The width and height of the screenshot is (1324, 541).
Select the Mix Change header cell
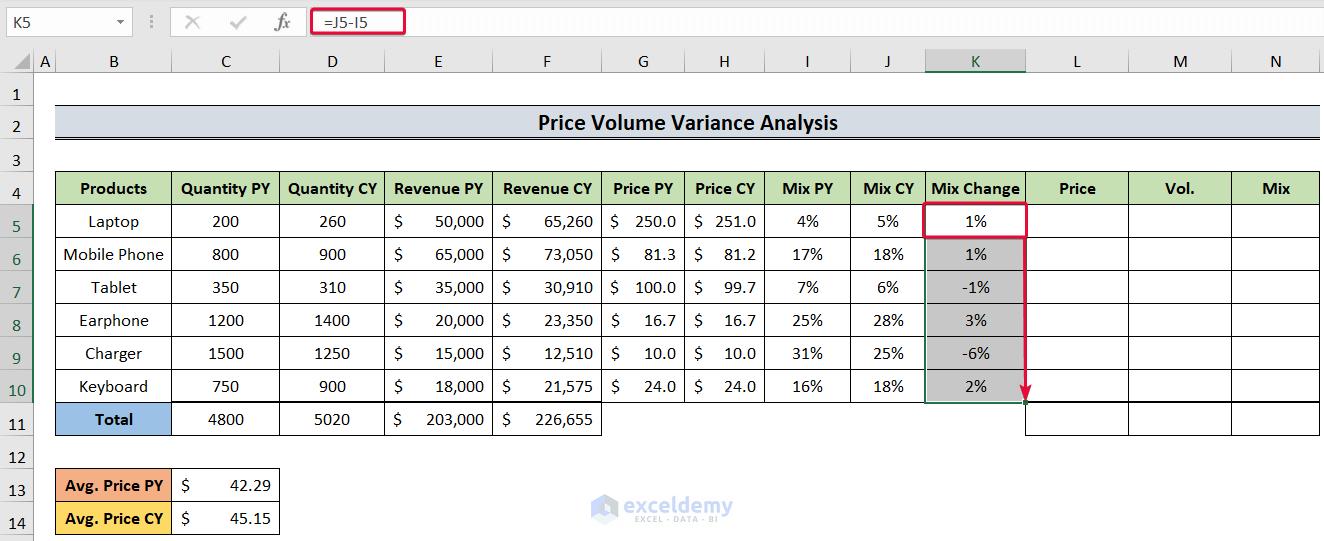[975, 188]
